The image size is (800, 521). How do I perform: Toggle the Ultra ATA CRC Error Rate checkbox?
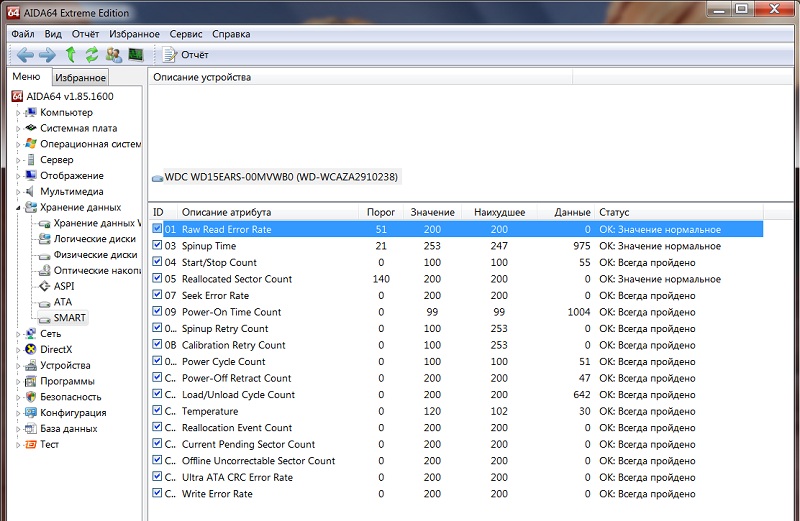[157, 477]
